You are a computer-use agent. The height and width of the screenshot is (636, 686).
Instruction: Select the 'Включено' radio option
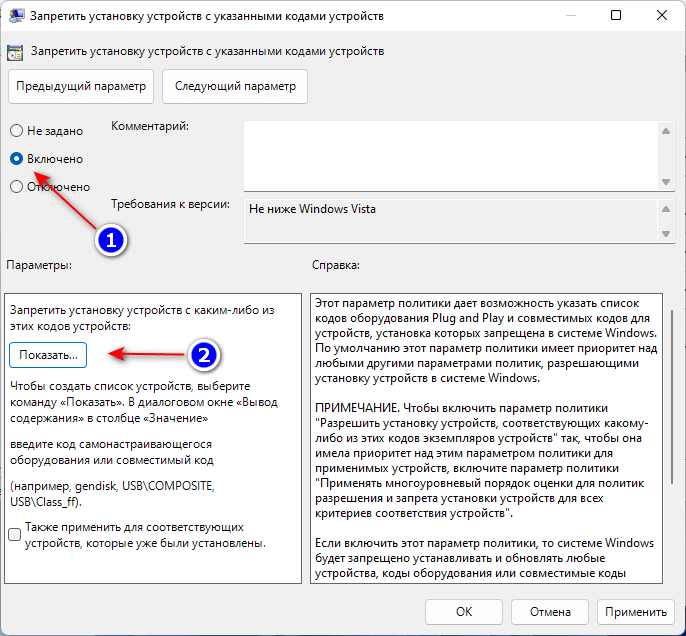(x=16, y=159)
